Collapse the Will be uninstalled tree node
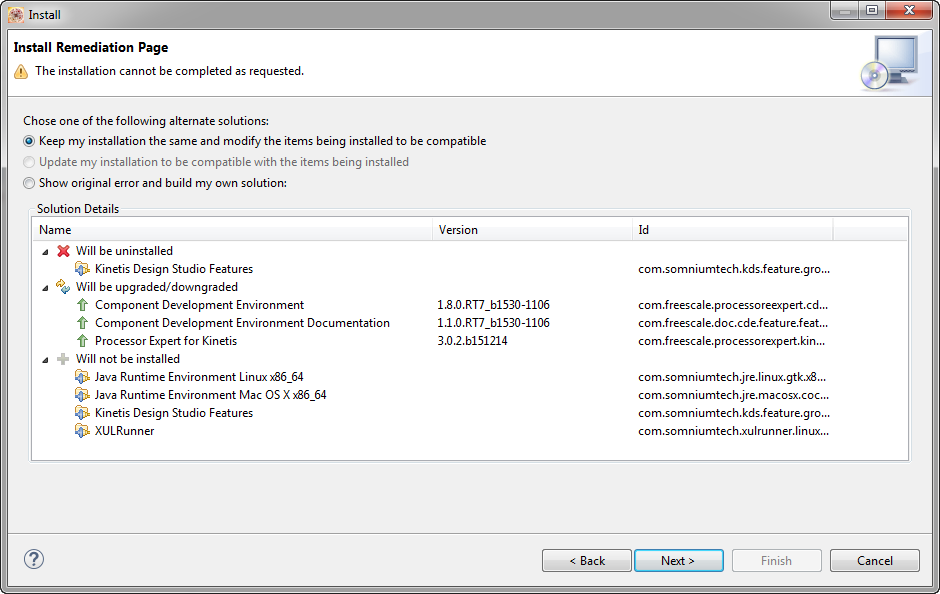The height and width of the screenshot is (594, 940). [44, 251]
